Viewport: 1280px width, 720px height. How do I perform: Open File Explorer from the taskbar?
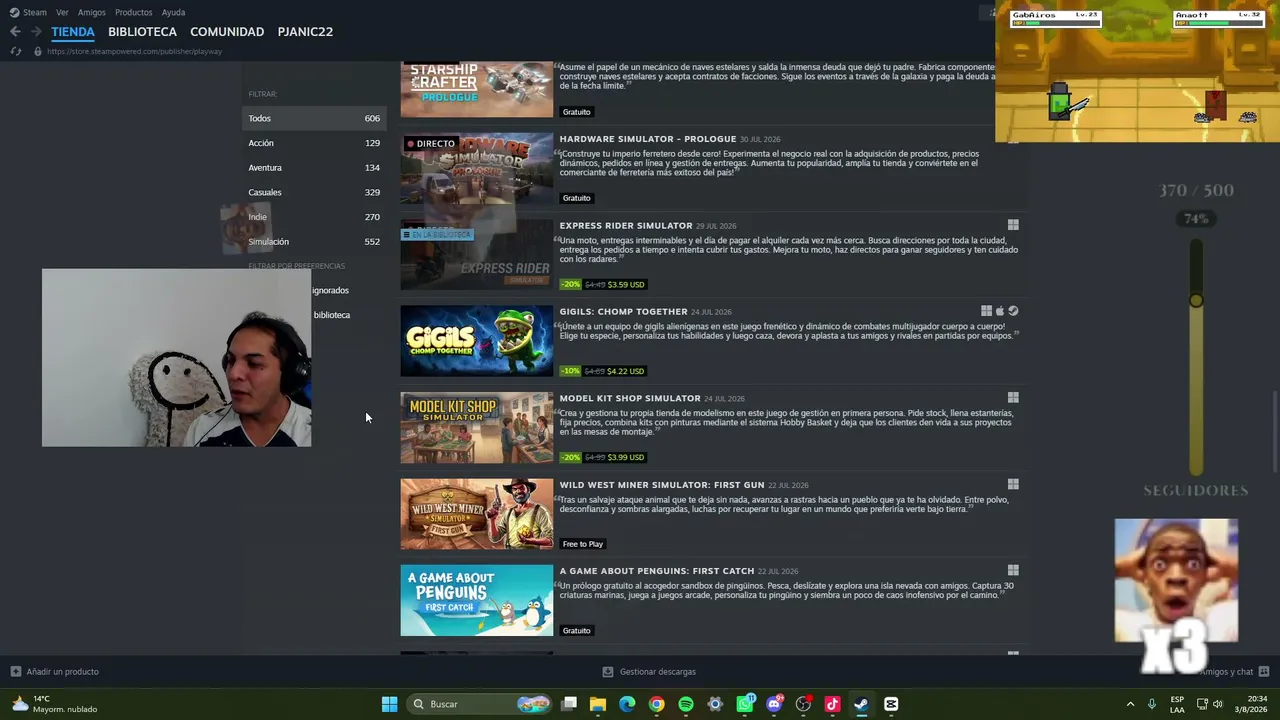pos(598,704)
